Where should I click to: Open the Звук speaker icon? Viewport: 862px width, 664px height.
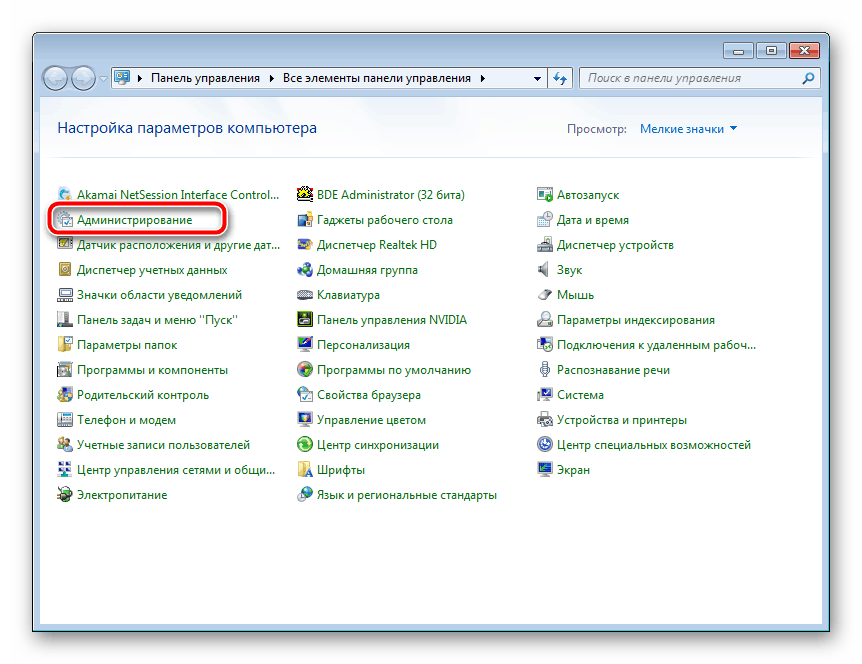tap(545, 270)
